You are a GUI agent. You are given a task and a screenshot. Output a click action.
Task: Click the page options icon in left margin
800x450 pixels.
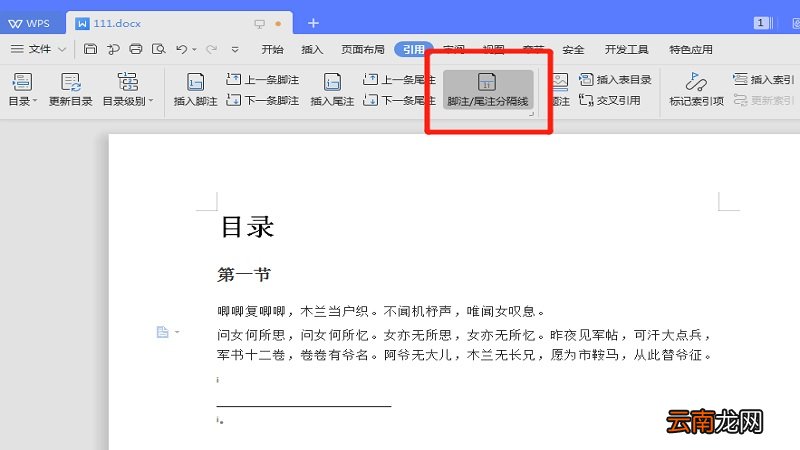pyautogui.click(x=163, y=332)
